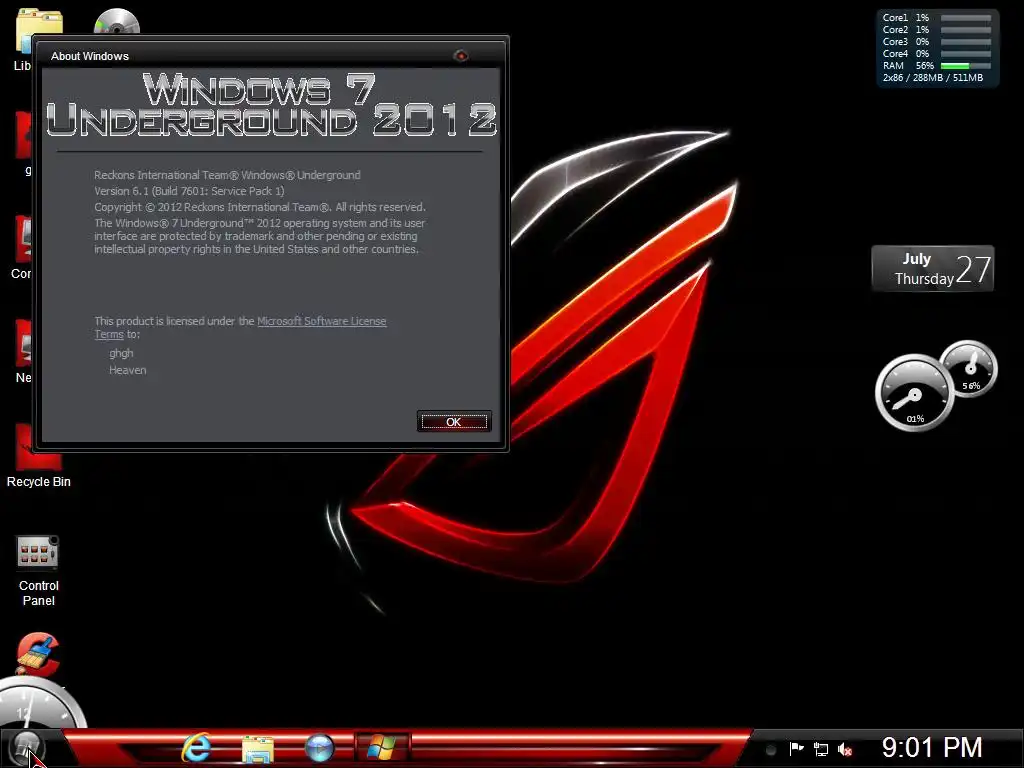Viewport: 1024px width, 768px height.
Task: Click the 2x86 / 288MB / 511MB text
Action: pyautogui.click(x=933, y=78)
